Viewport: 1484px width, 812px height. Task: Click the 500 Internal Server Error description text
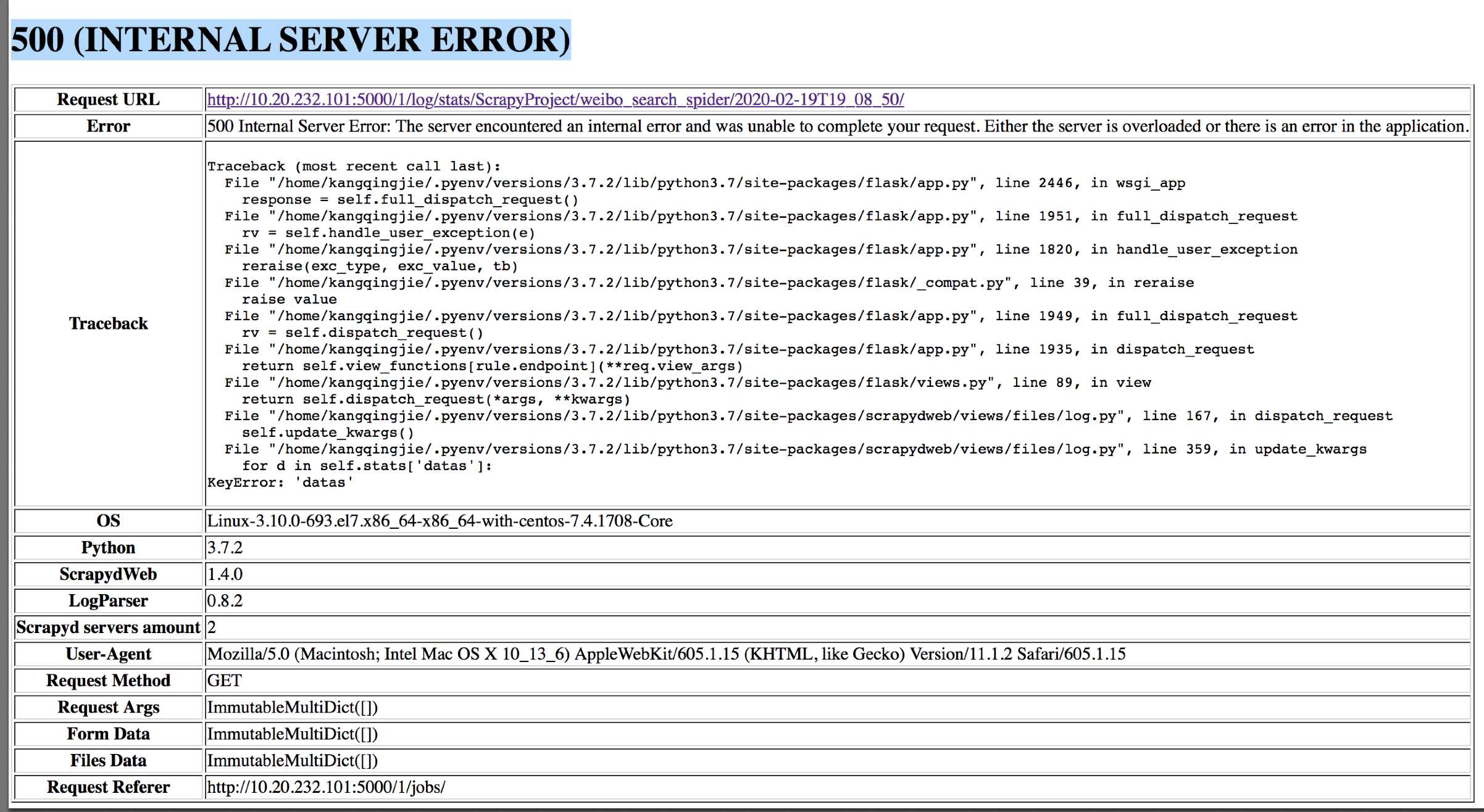838,126
